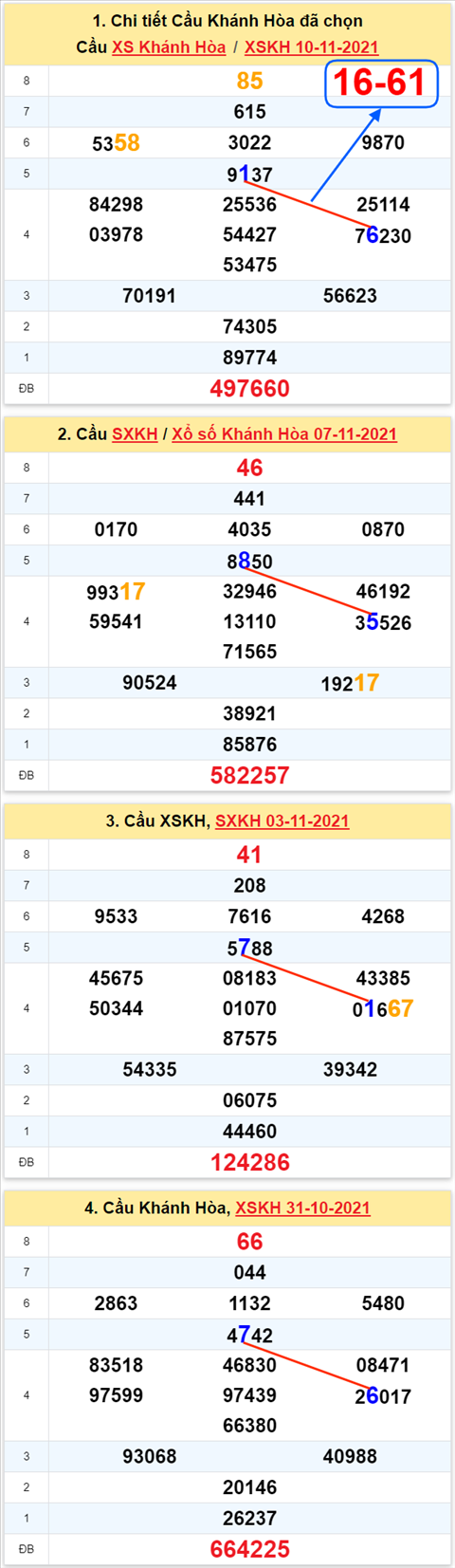
Task: Select the special prize number 497660
Action: tap(250, 389)
